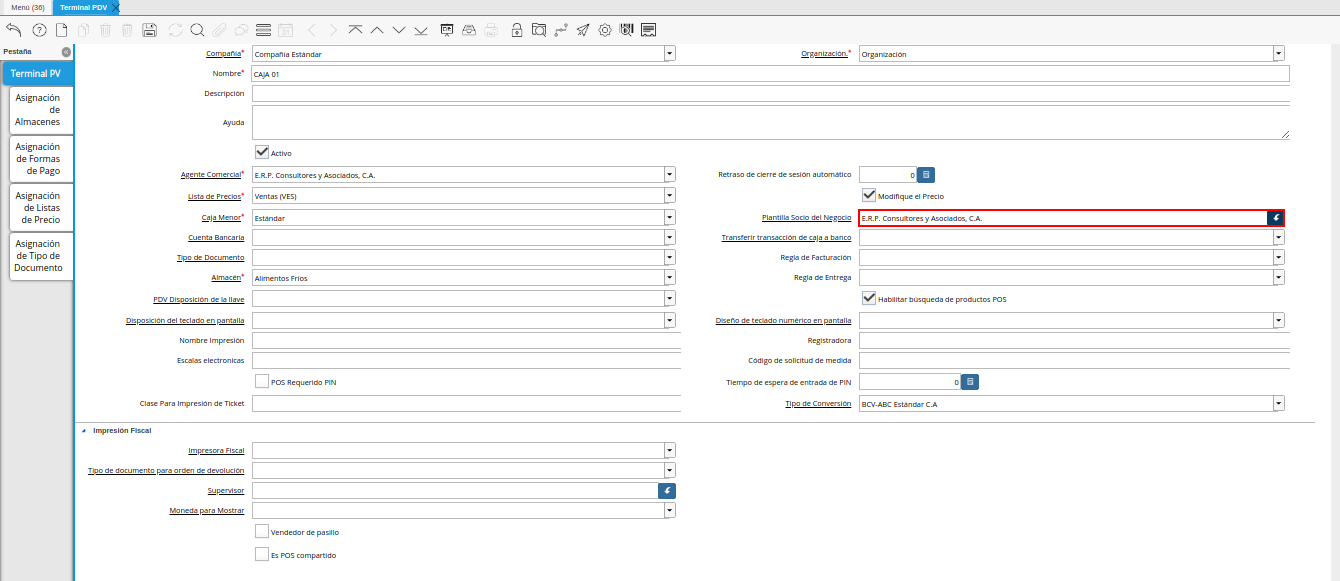This screenshot has height=581, width=1340.
Task: Click the paper plane icon in toolbar
Action: pyautogui.click(x=583, y=30)
